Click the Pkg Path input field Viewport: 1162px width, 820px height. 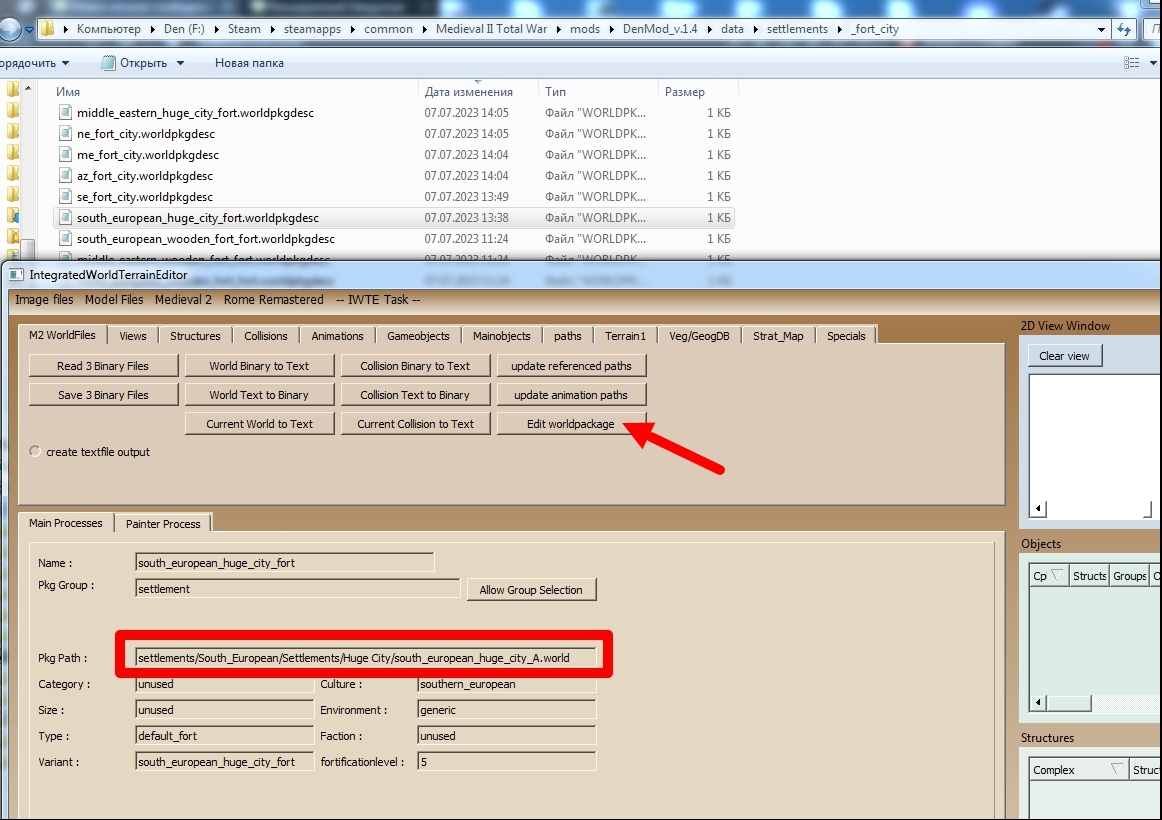coord(366,658)
